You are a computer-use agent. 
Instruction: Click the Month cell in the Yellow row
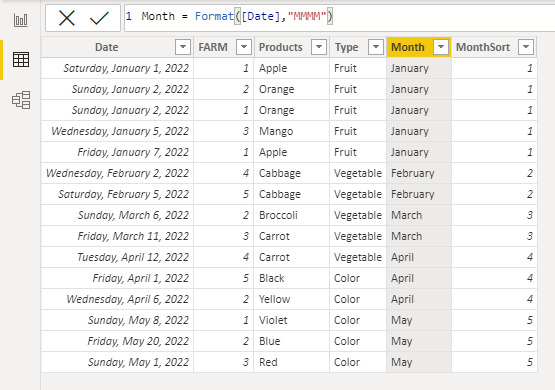pos(419,299)
